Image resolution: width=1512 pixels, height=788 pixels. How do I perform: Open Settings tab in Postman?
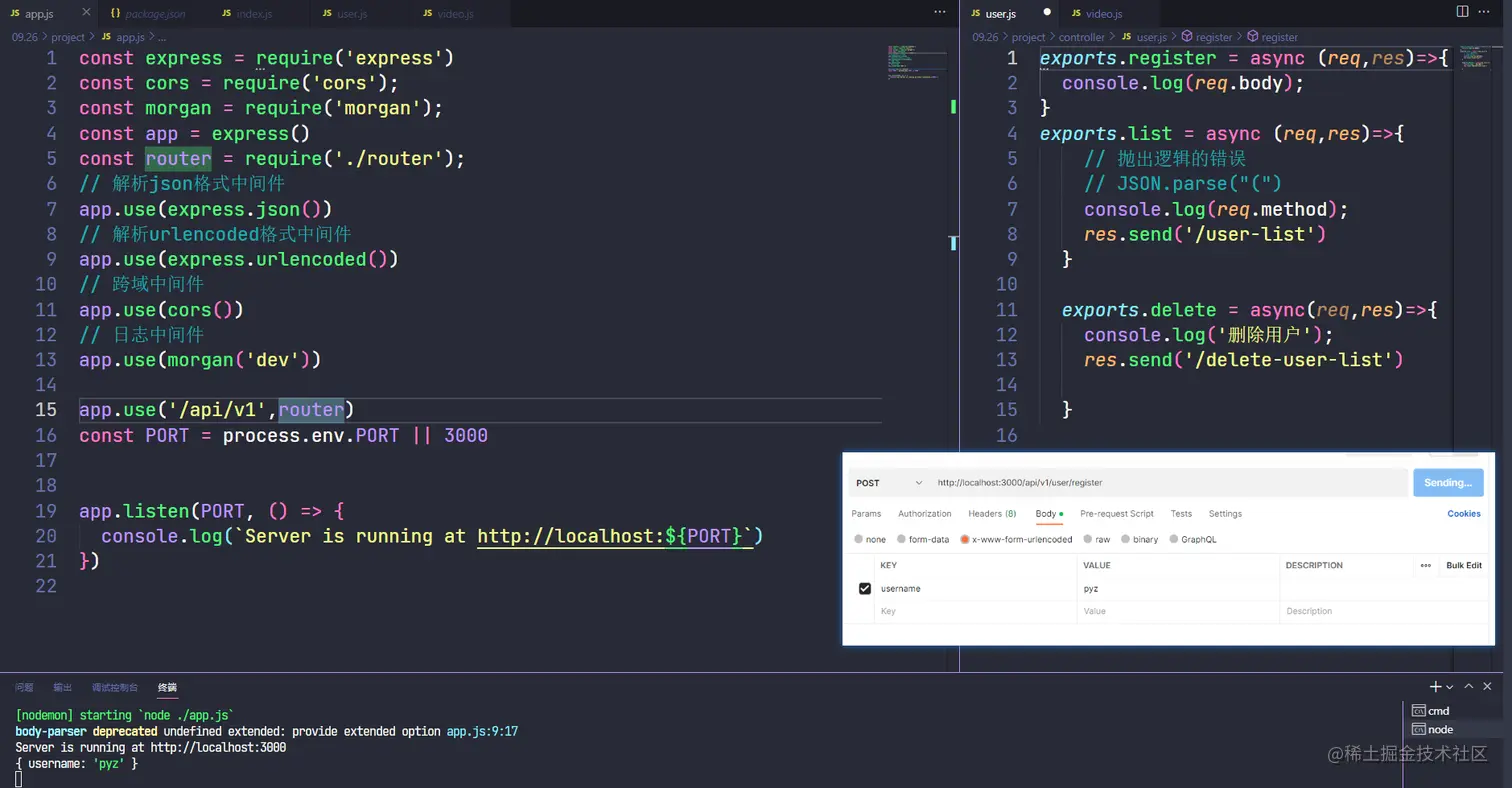tap(1225, 514)
